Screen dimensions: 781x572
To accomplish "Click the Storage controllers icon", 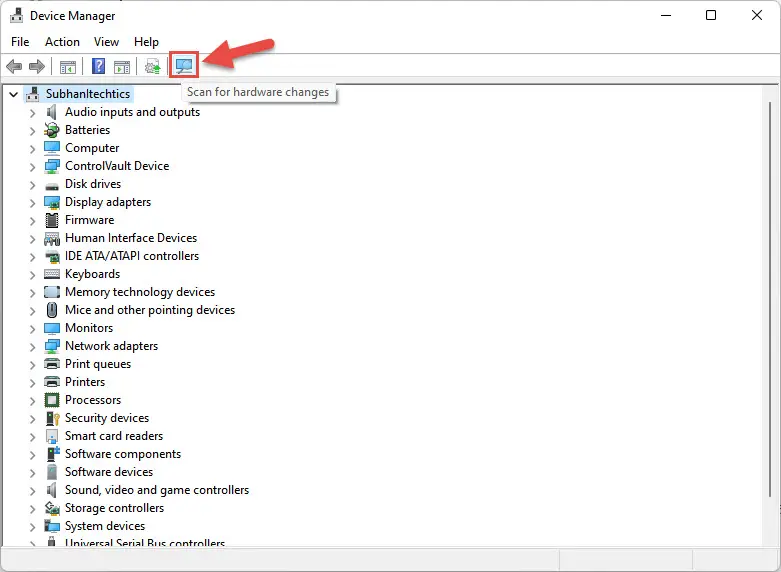I will (x=52, y=508).
